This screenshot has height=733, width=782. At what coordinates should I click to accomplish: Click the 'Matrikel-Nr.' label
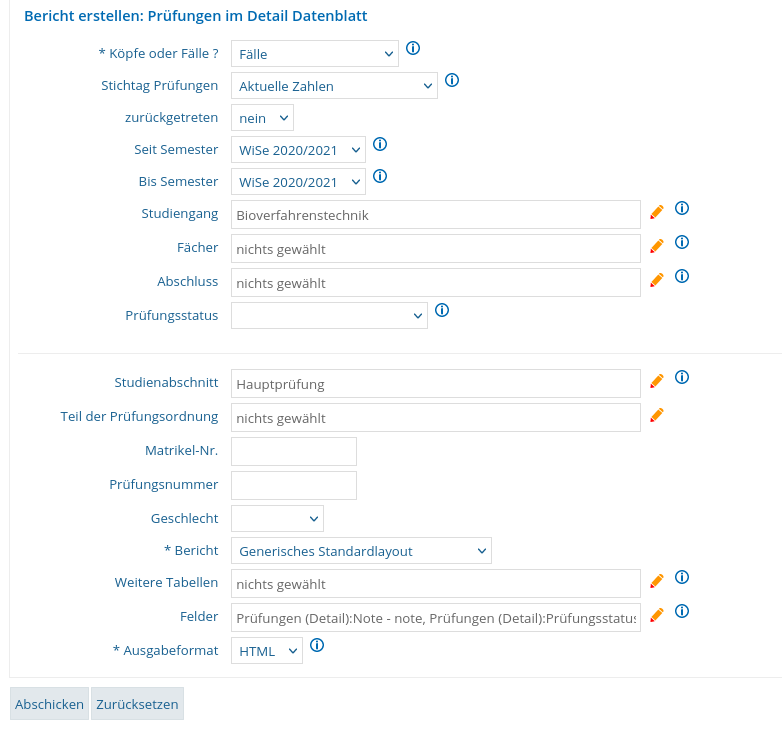182,450
